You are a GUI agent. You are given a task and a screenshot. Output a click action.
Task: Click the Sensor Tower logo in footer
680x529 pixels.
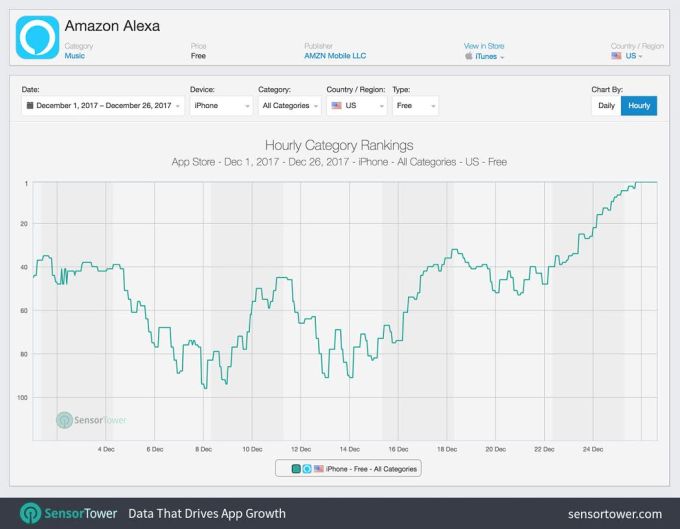pyautogui.click(x=31, y=513)
